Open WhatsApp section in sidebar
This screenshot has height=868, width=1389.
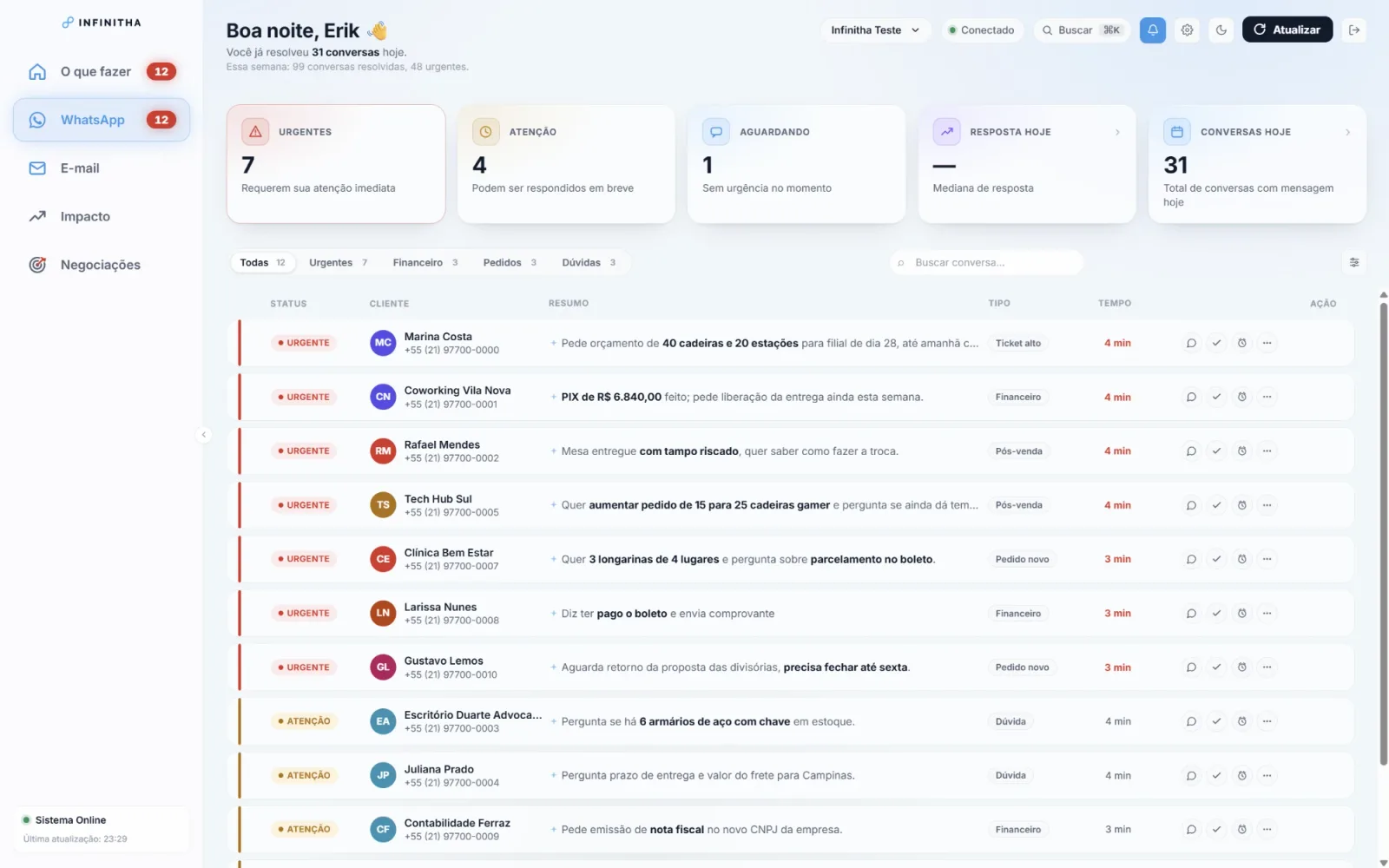point(102,120)
